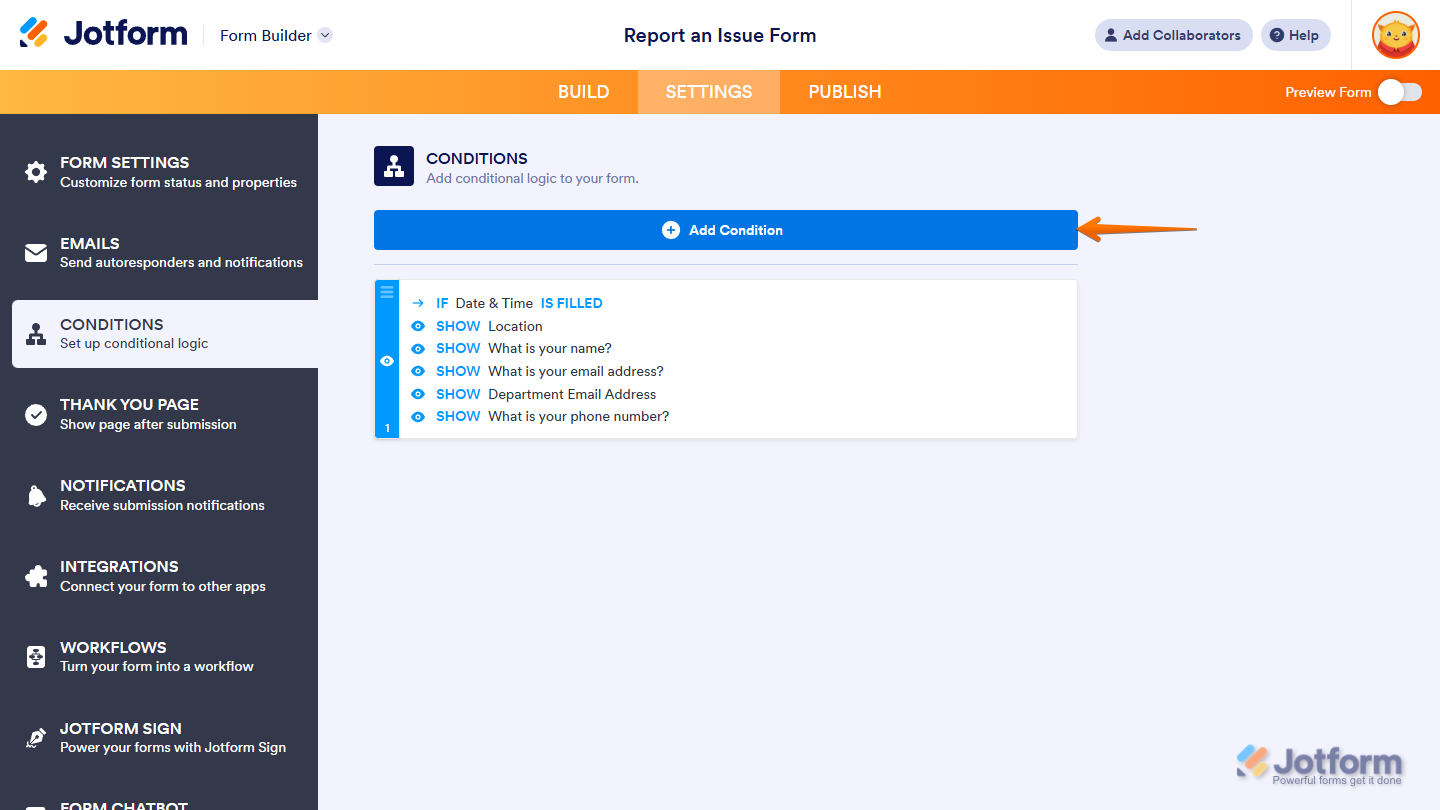Open the Form Builder dropdown

[x=275, y=35]
